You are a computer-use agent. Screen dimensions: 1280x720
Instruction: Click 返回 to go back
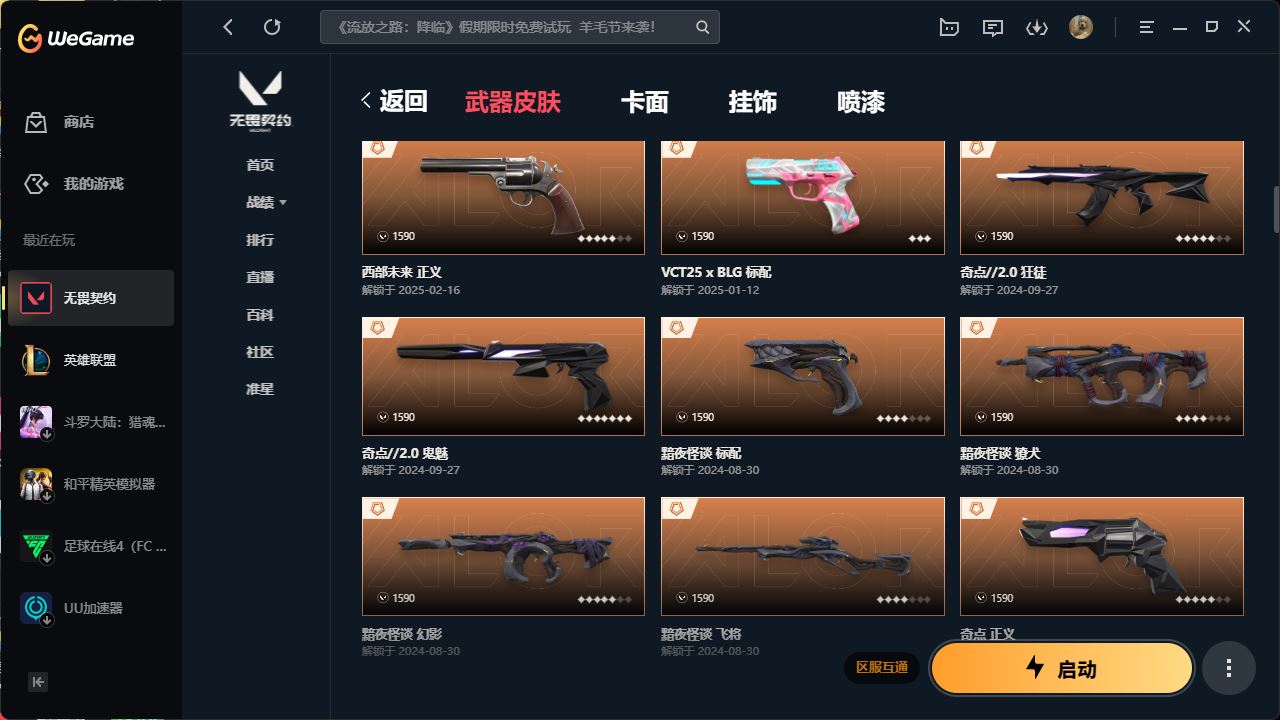coord(395,101)
